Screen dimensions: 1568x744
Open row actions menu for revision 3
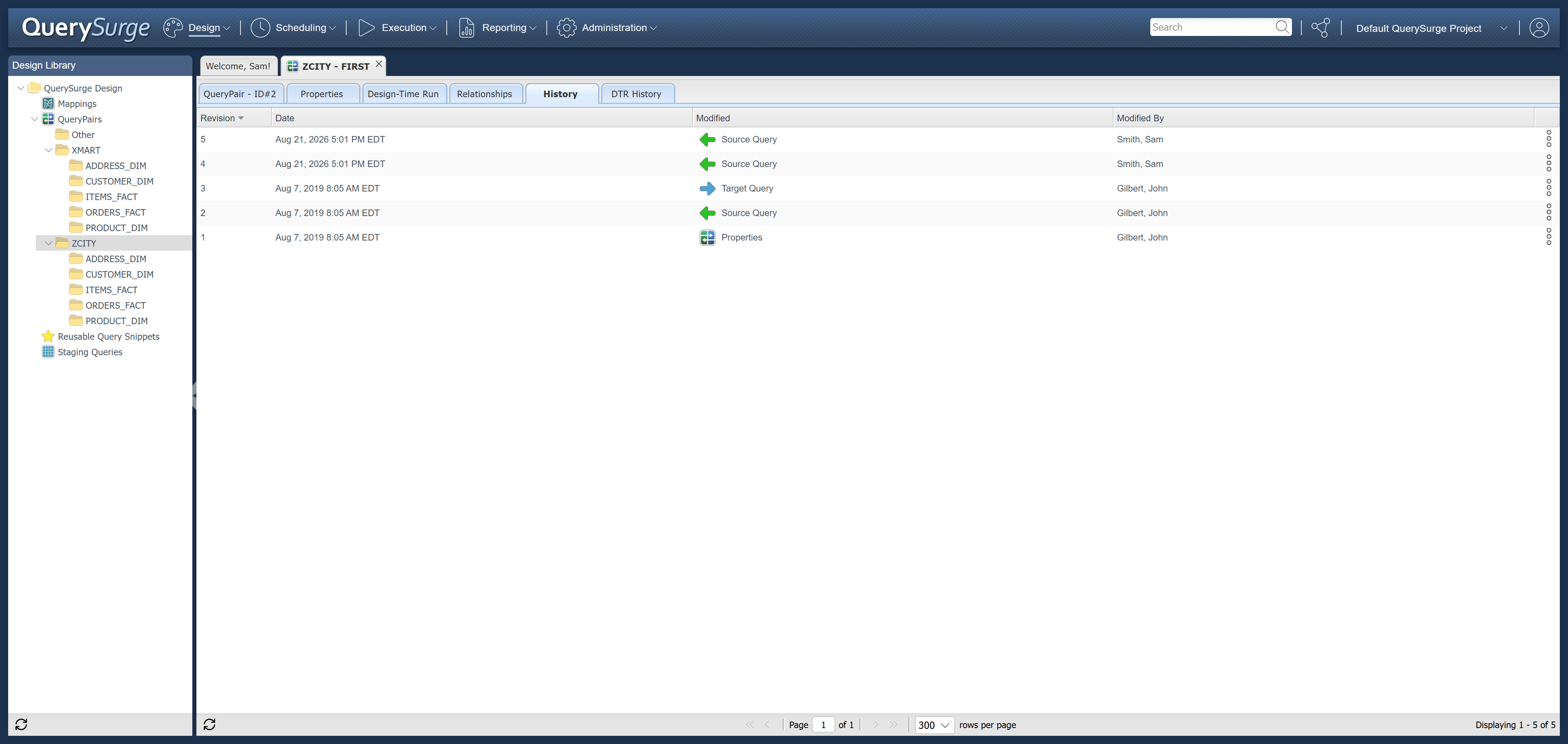tap(1548, 187)
